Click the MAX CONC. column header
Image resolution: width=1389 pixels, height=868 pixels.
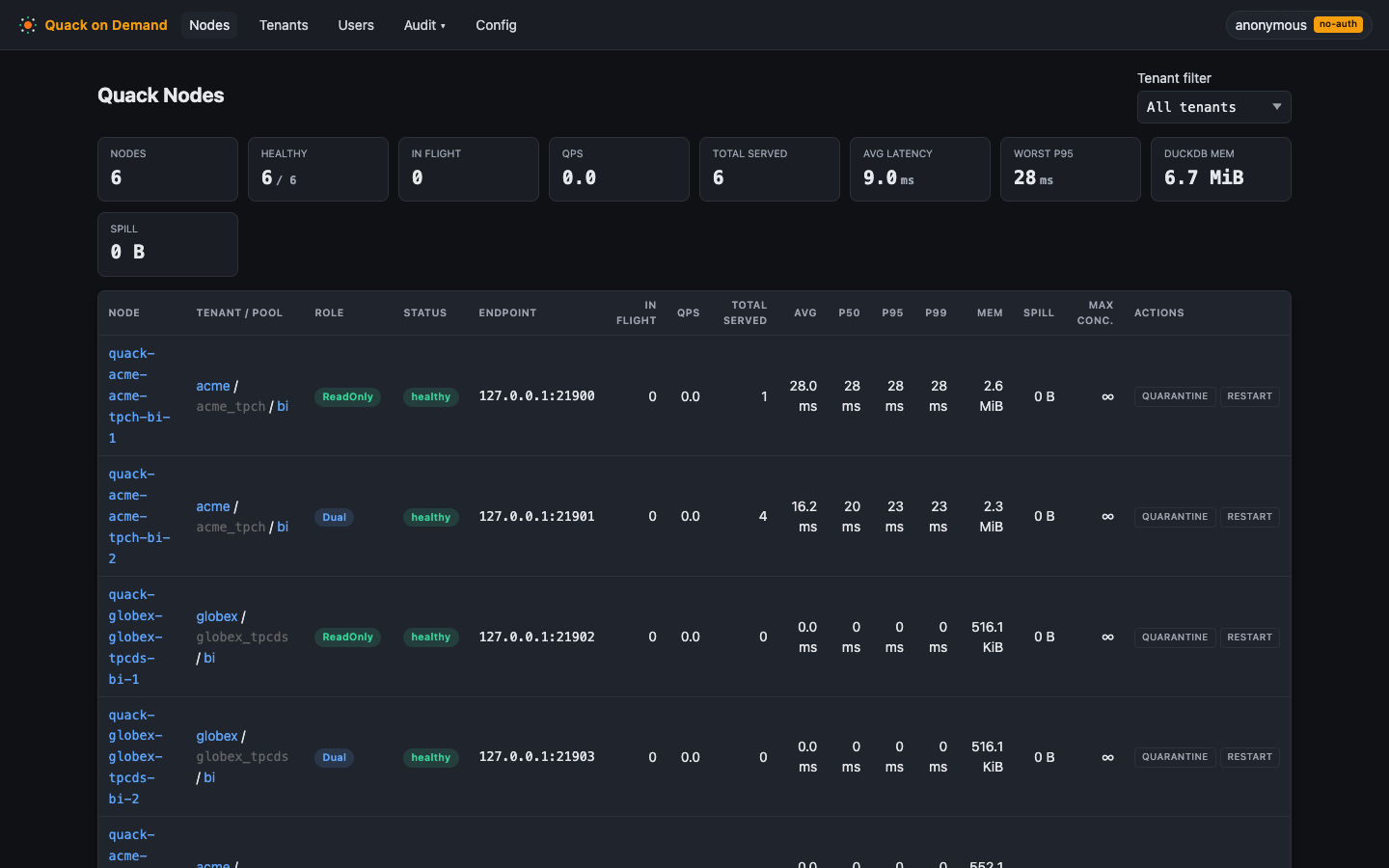click(x=1096, y=312)
